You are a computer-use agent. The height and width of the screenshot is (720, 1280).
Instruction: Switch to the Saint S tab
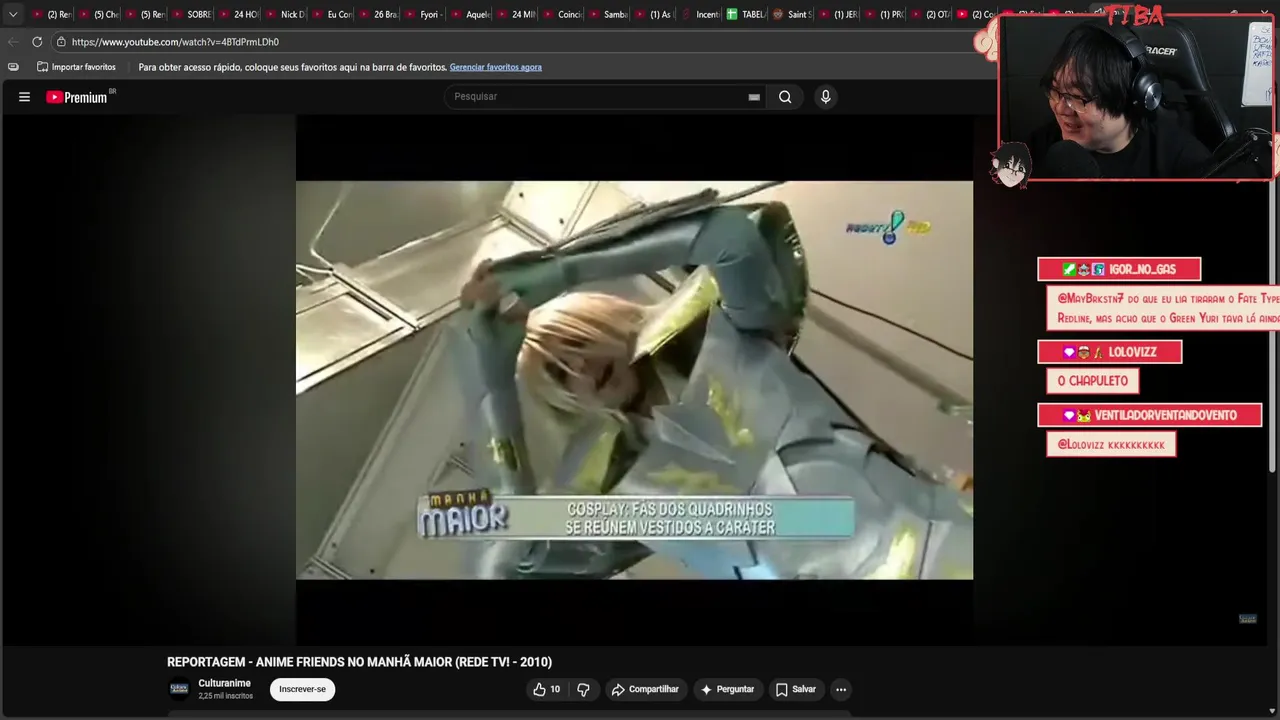[792, 14]
